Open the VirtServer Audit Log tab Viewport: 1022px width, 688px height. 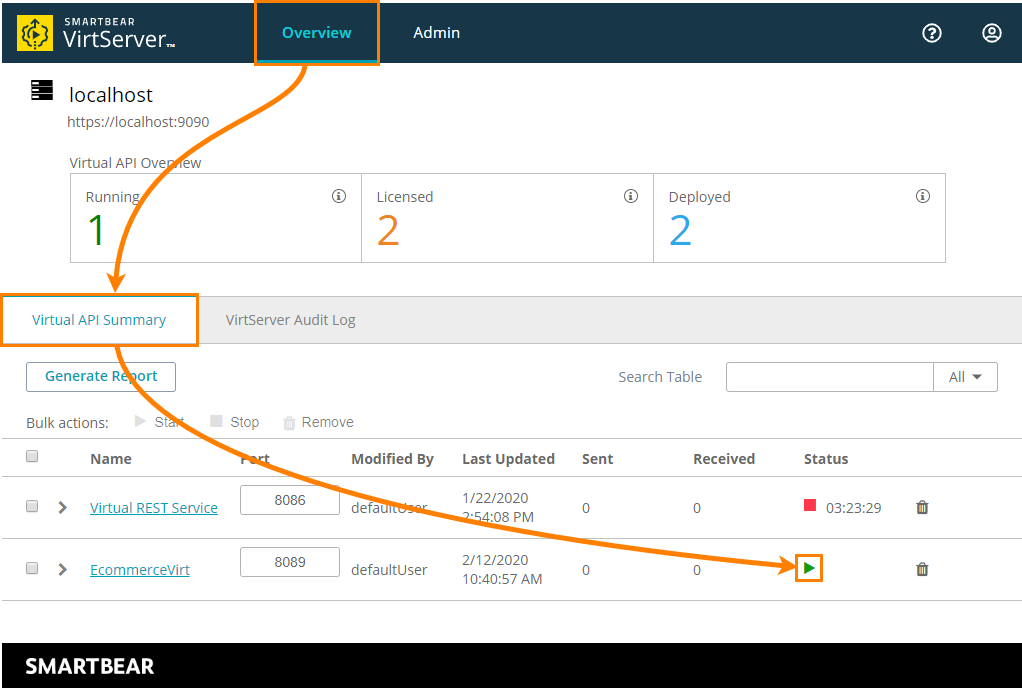click(x=291, y=320)
